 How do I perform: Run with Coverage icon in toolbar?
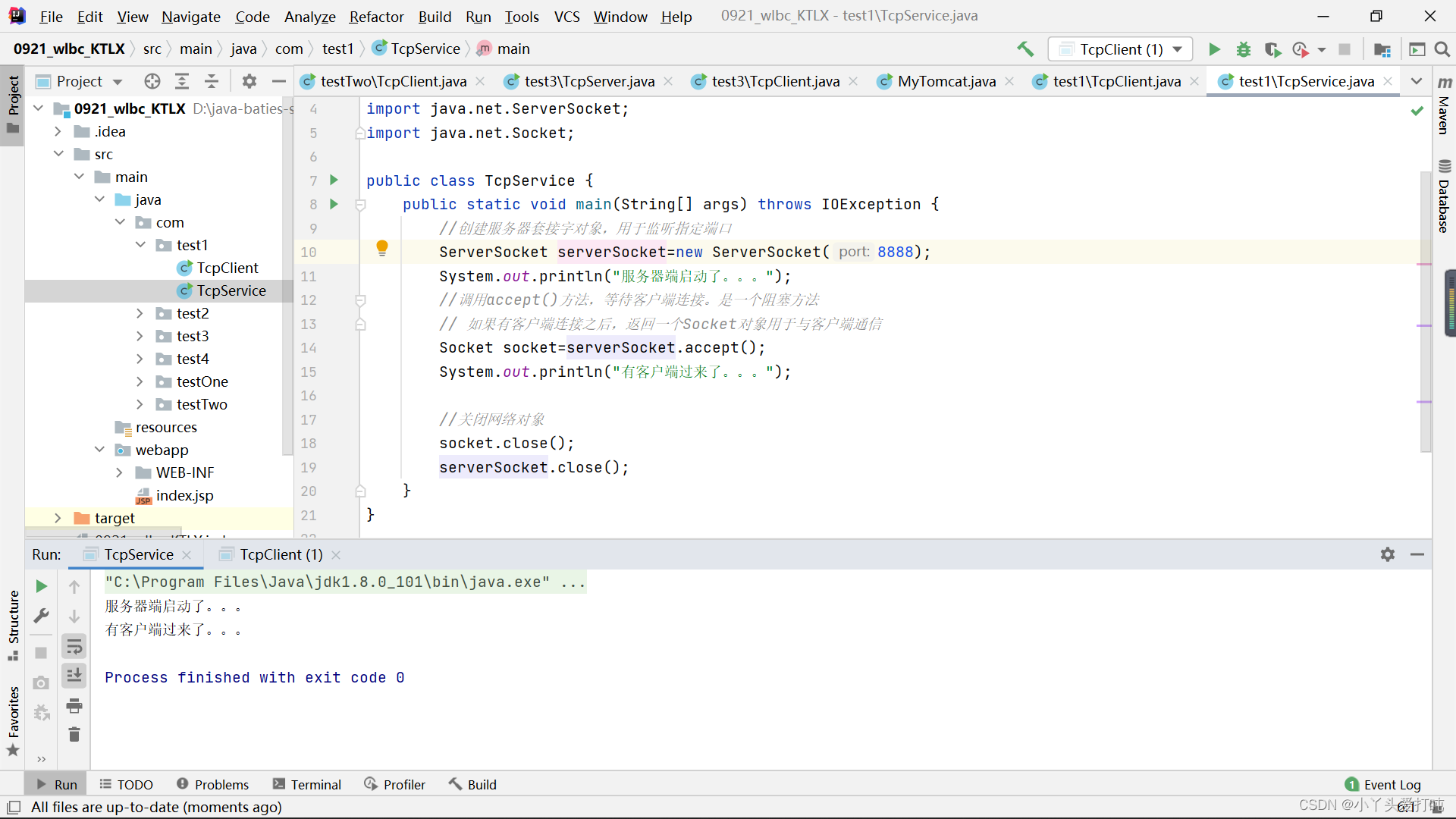click(1272, 49)
